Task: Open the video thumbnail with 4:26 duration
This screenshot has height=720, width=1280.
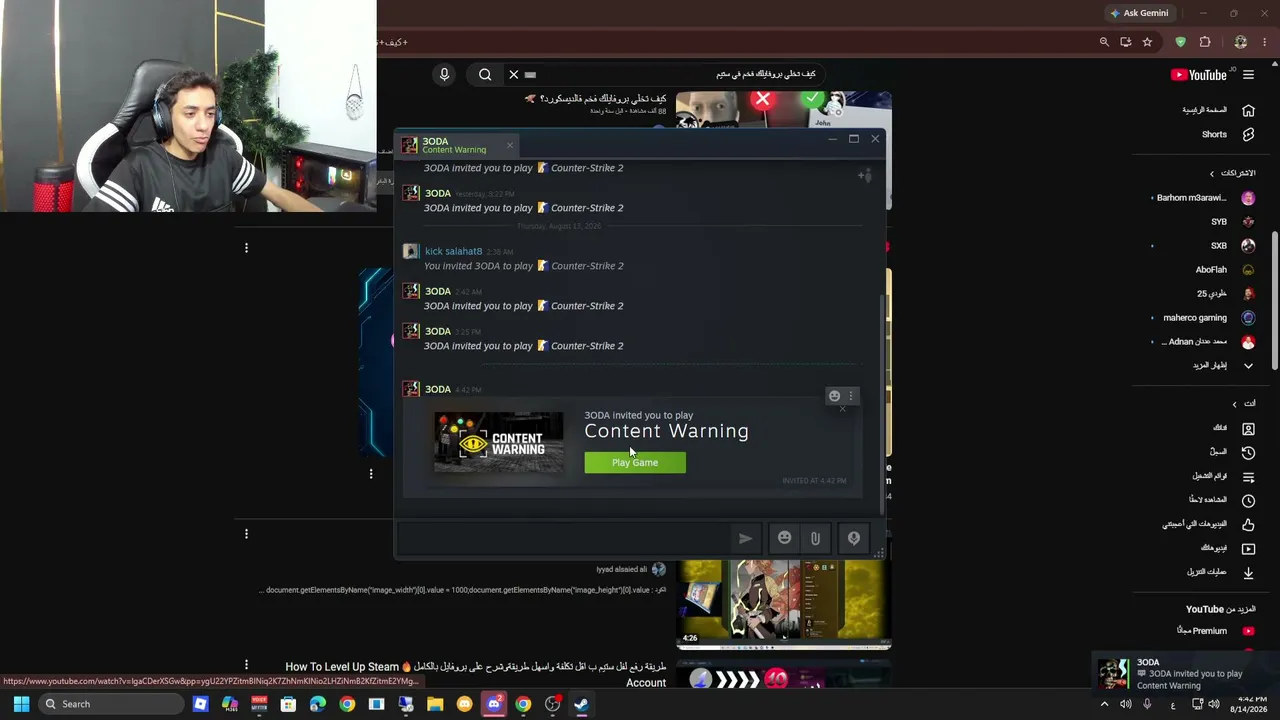Action: click(784, 602)
